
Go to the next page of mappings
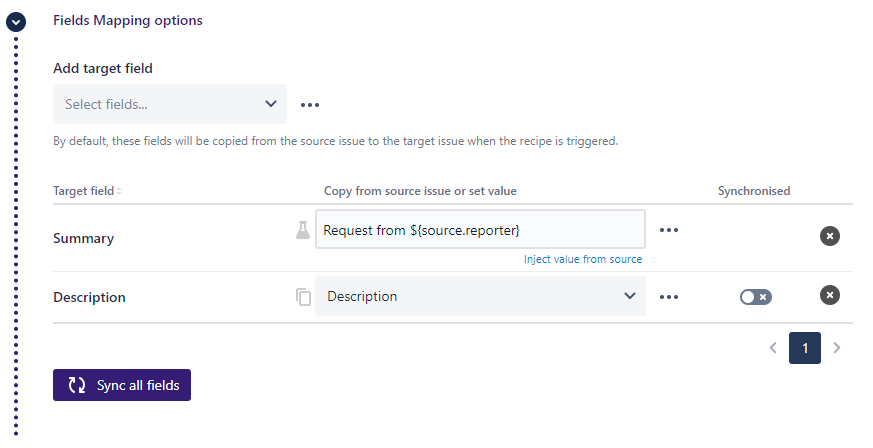tap(837, 348)
